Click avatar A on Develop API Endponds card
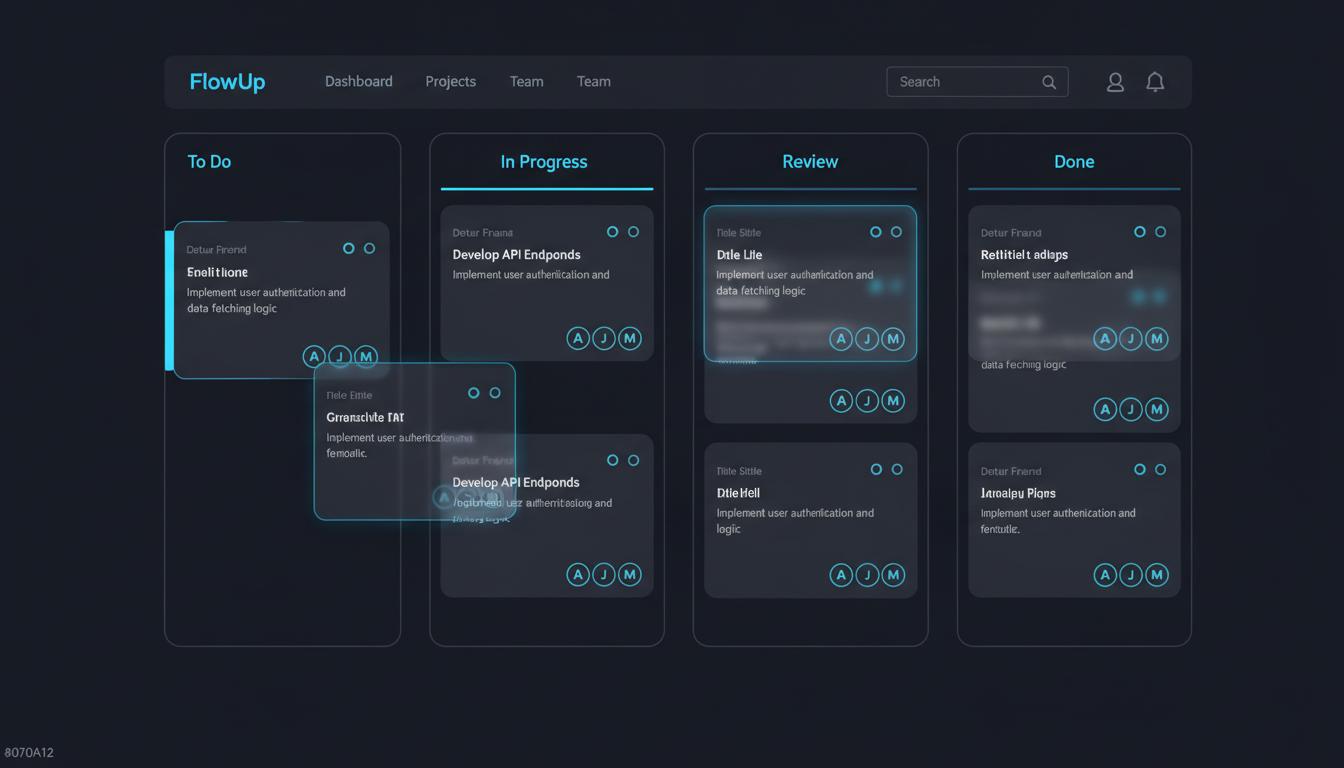 578,338
